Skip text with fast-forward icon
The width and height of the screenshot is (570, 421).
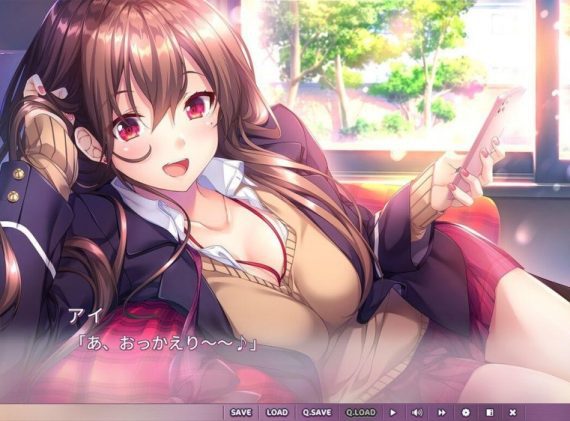coord(442,412)
